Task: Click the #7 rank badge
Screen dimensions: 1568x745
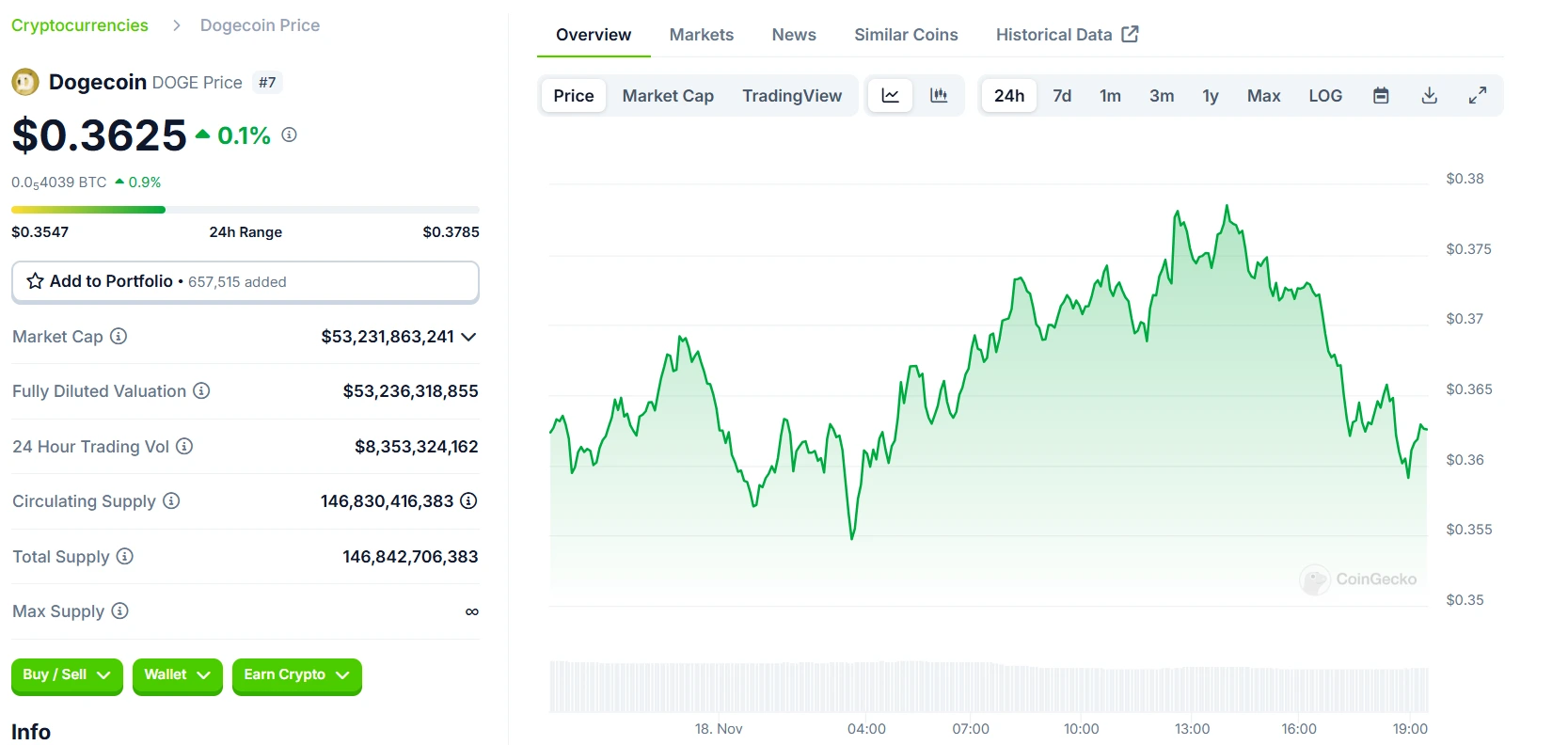Action: (267, 83)
